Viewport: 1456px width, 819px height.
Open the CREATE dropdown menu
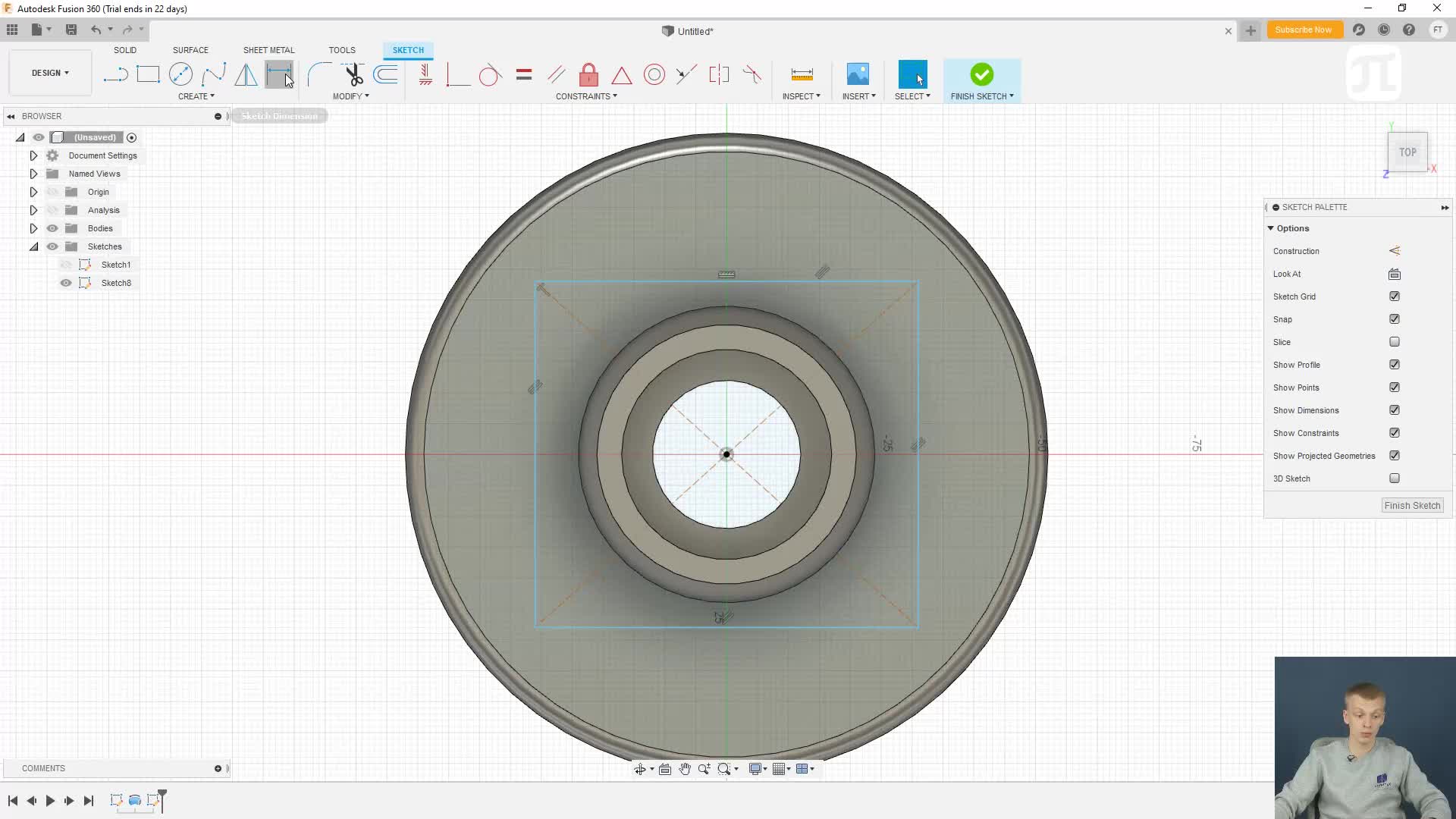point(196,96)
